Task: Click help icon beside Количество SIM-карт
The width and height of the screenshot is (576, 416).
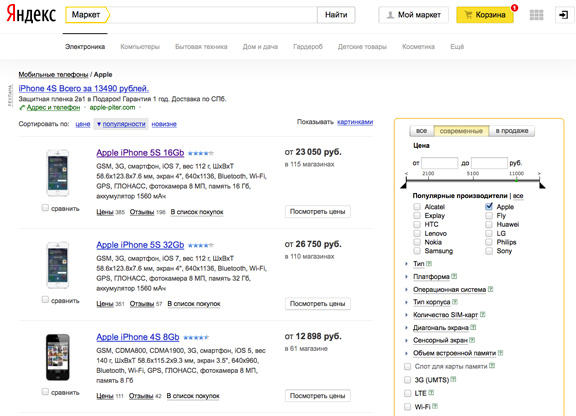Action: 483,315
